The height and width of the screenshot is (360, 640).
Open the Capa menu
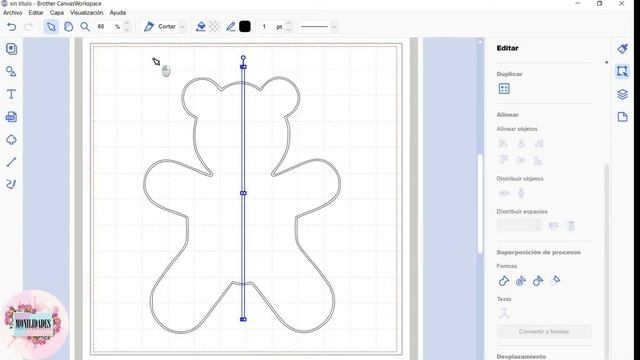57,13
